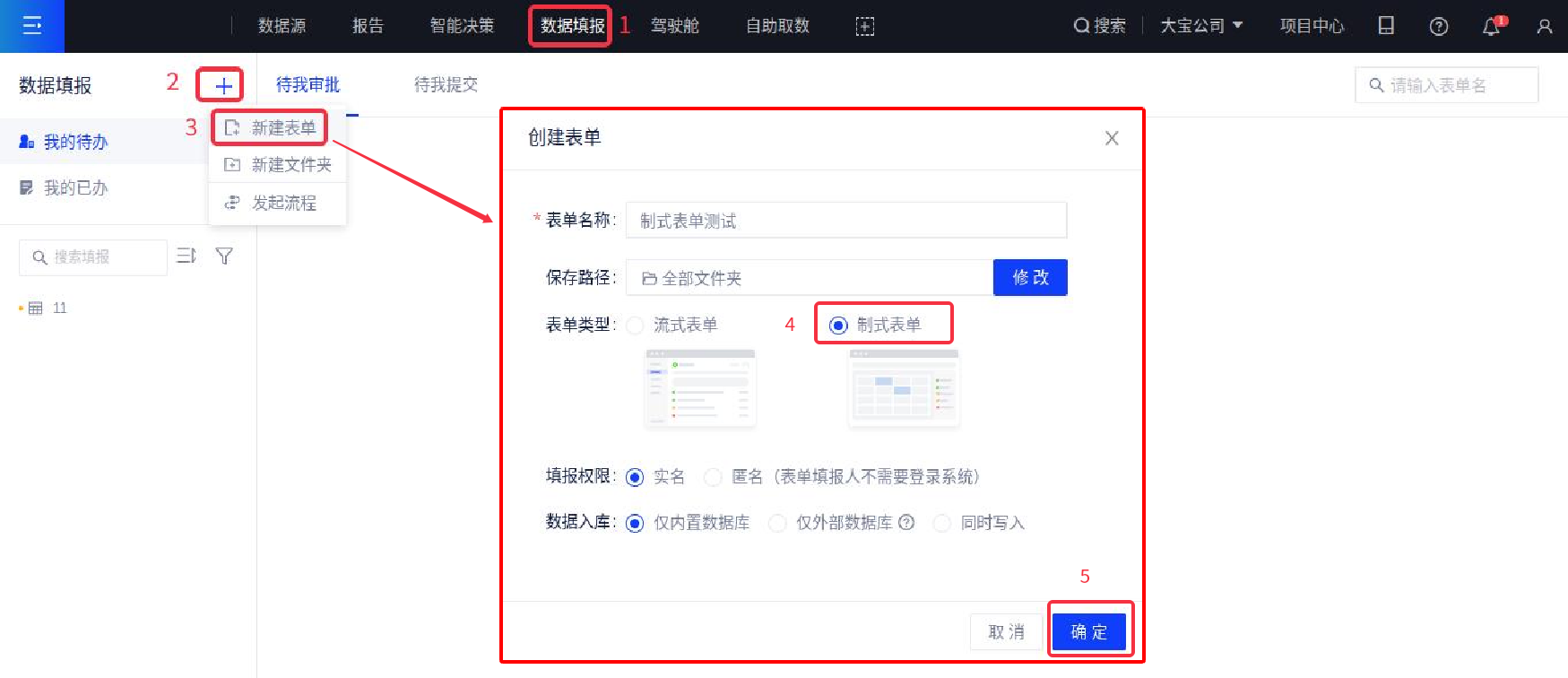This screenshot has height=678, width=1568.
Task: Expand the tree item named 11
Action: (x=59, y=309)
